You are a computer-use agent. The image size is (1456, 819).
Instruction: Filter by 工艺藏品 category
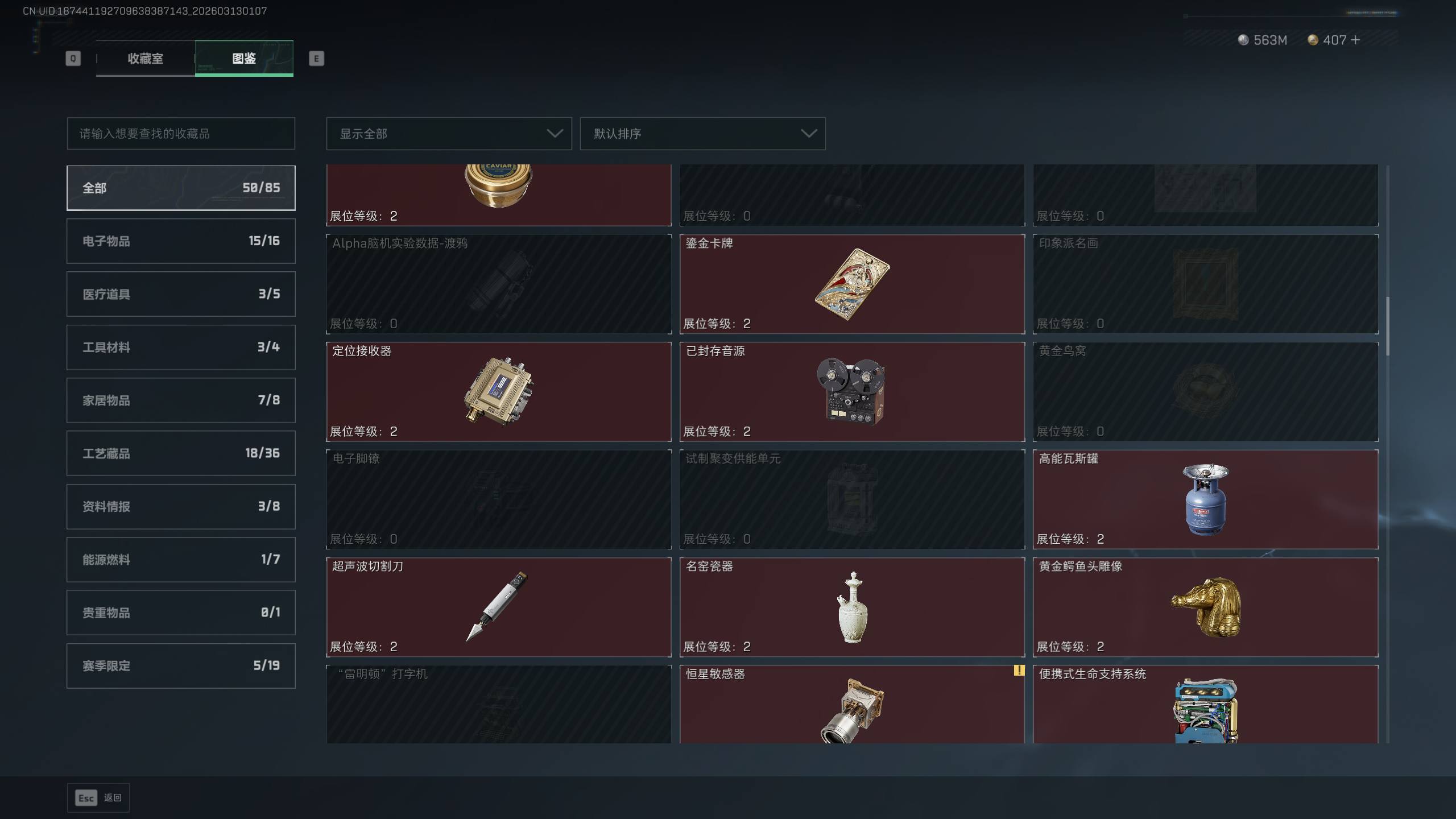tap(181, 453)
